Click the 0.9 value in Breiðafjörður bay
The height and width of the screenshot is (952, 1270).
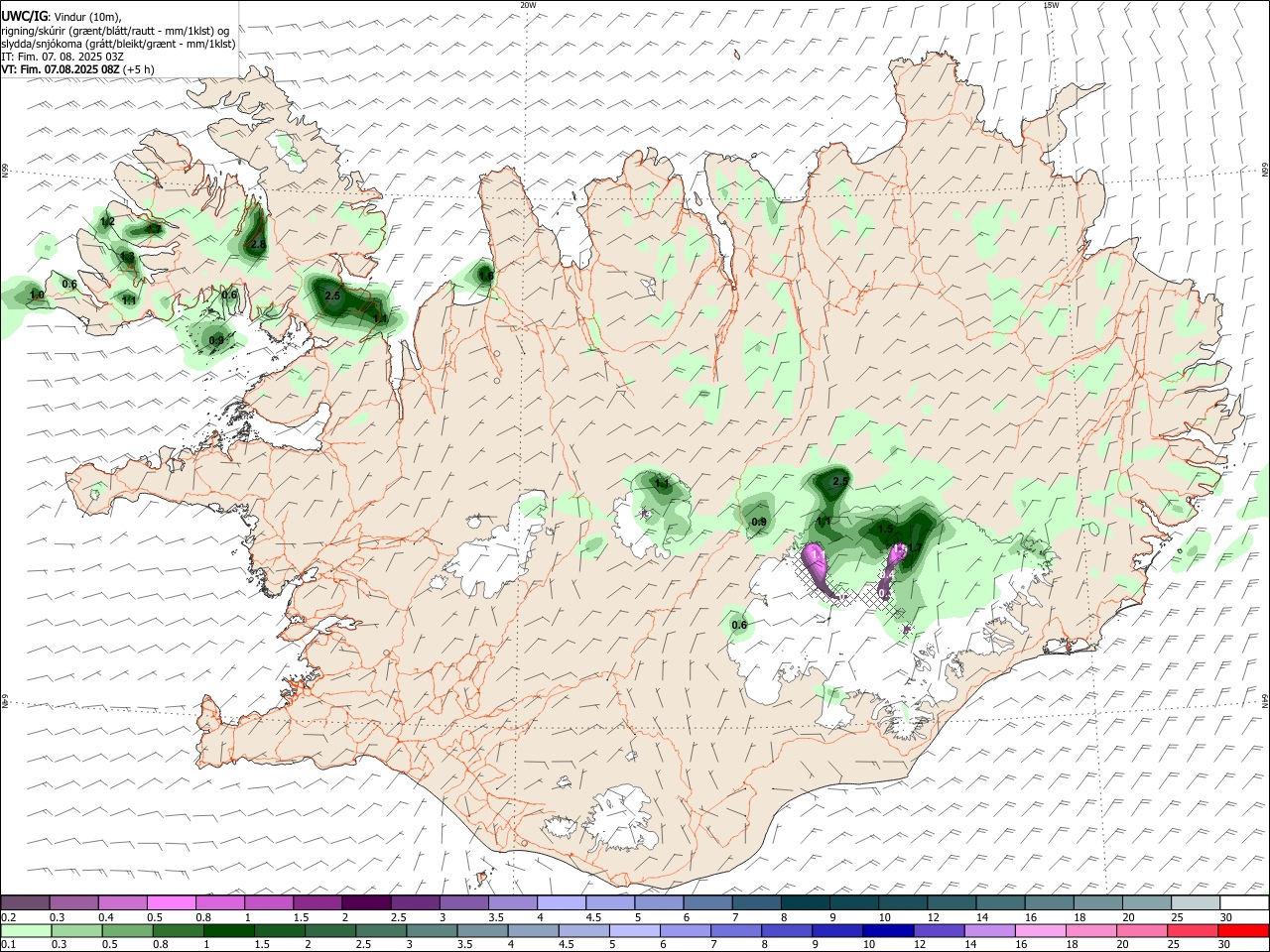215,340
